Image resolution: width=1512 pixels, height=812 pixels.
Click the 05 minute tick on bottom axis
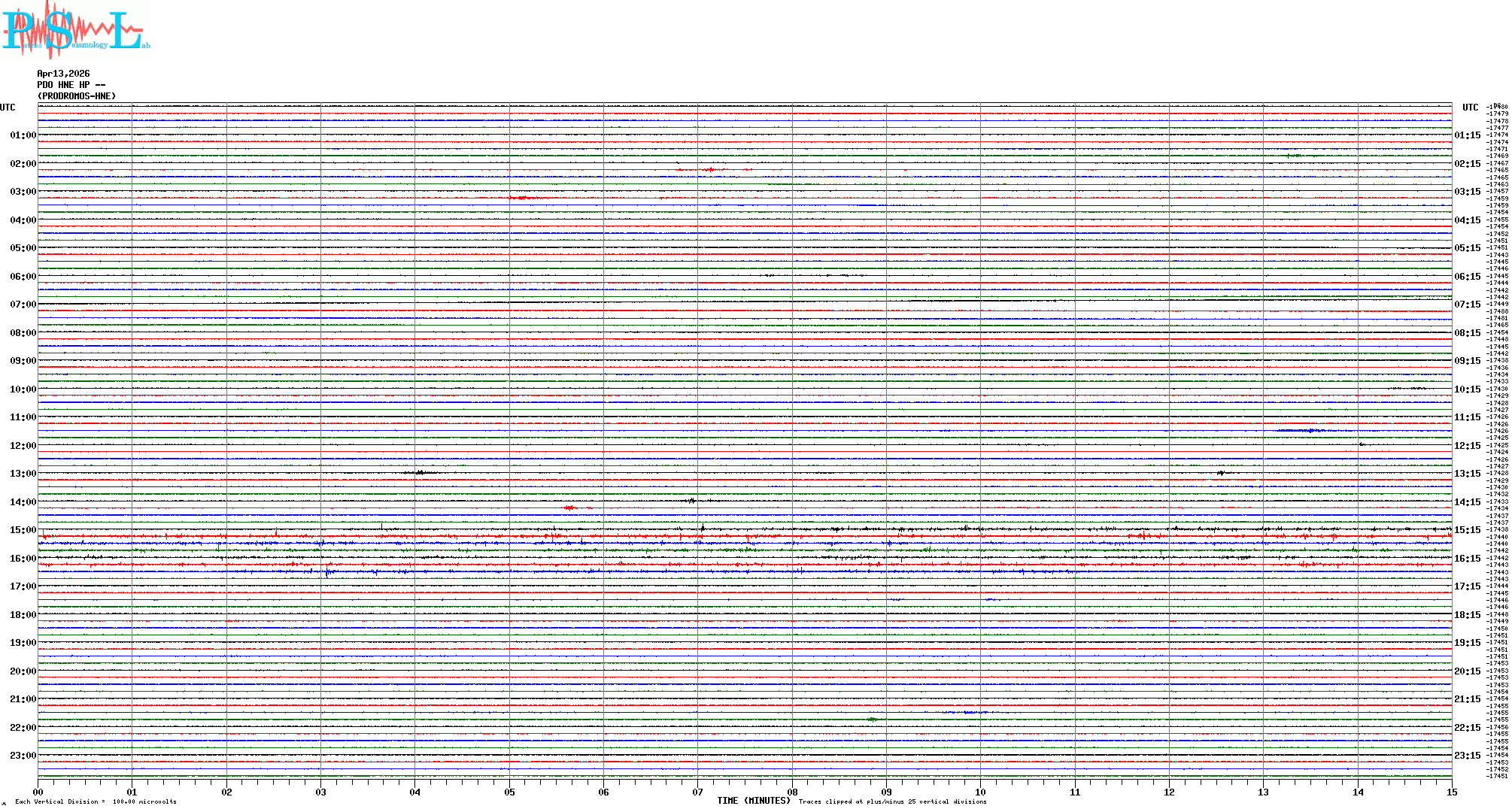tap(509, 792)
